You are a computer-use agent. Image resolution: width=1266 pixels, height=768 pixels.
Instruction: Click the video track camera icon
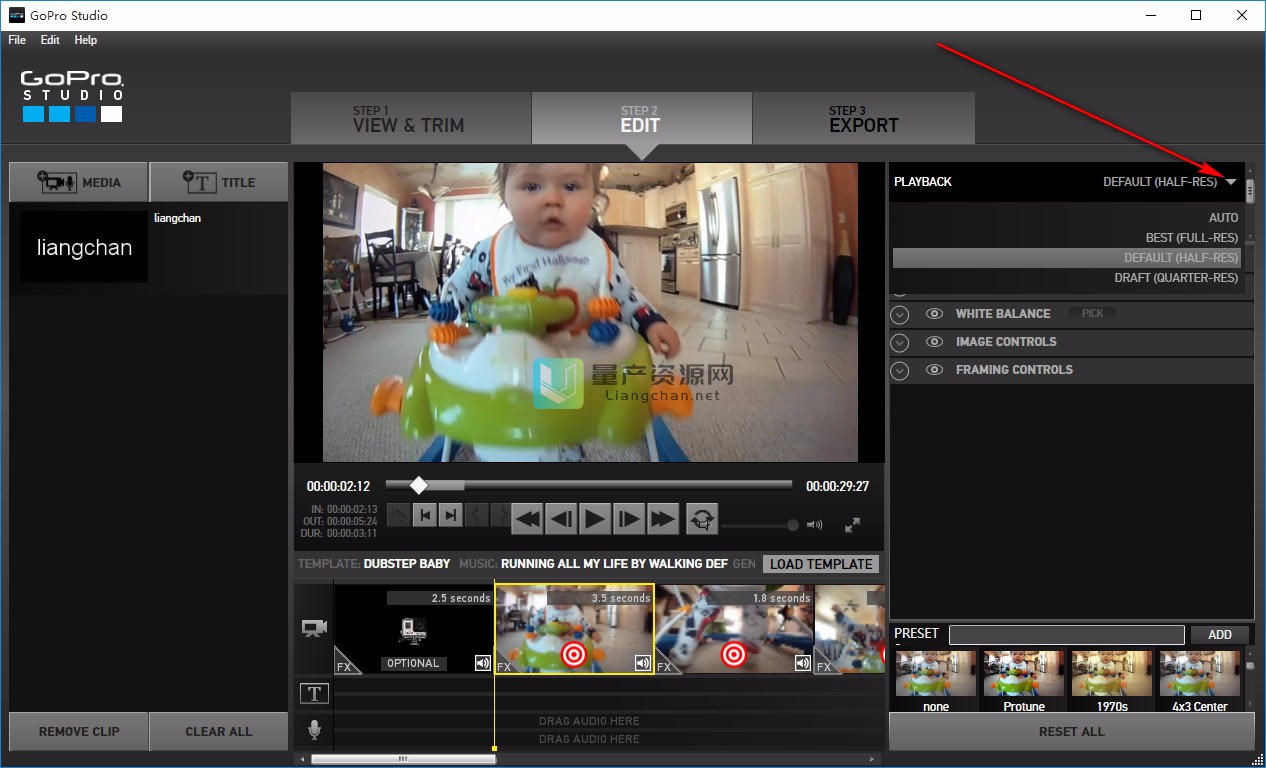tap(315, 629)
